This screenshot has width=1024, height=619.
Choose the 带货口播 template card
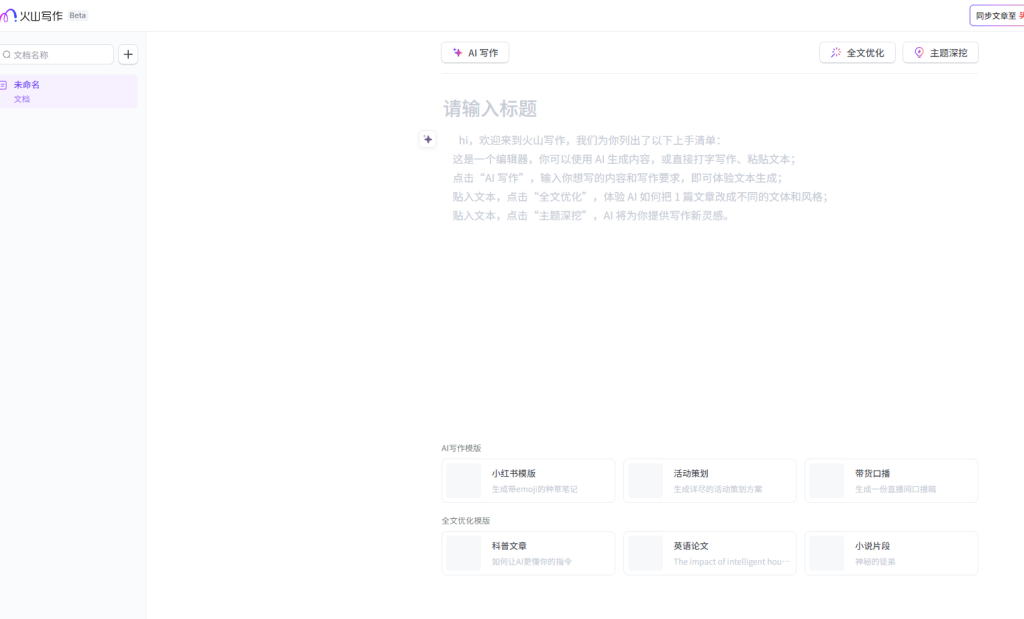[x=891, y=481]
